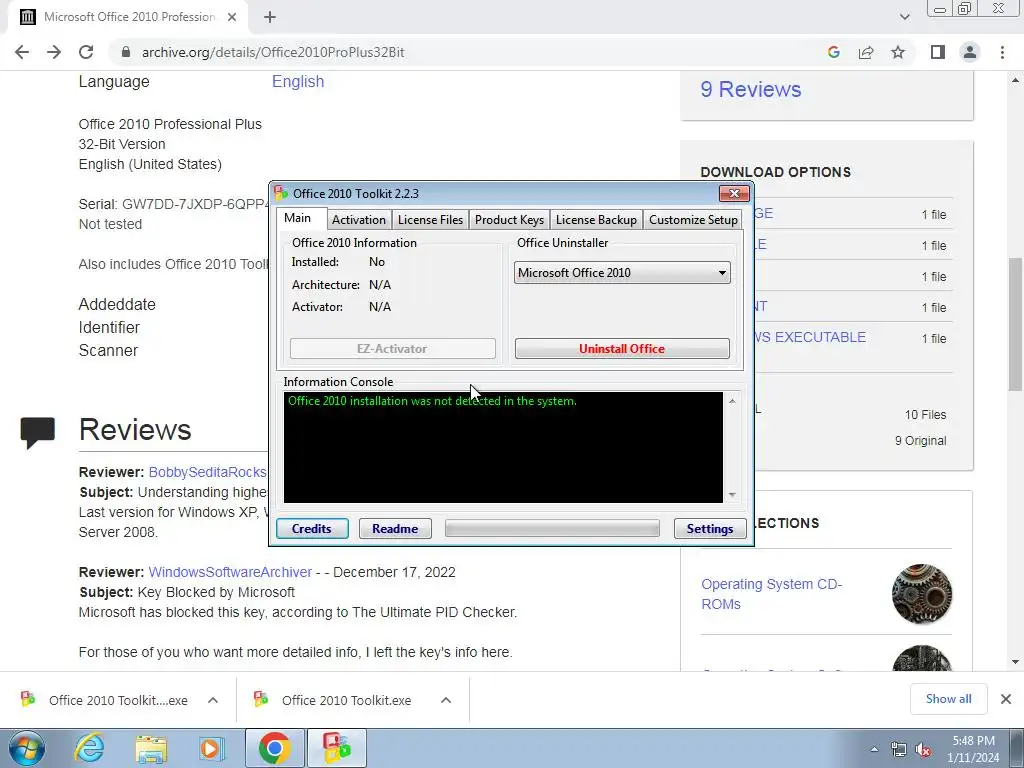Close the Office 2010 Toolkit window

[x=734, y=193]
